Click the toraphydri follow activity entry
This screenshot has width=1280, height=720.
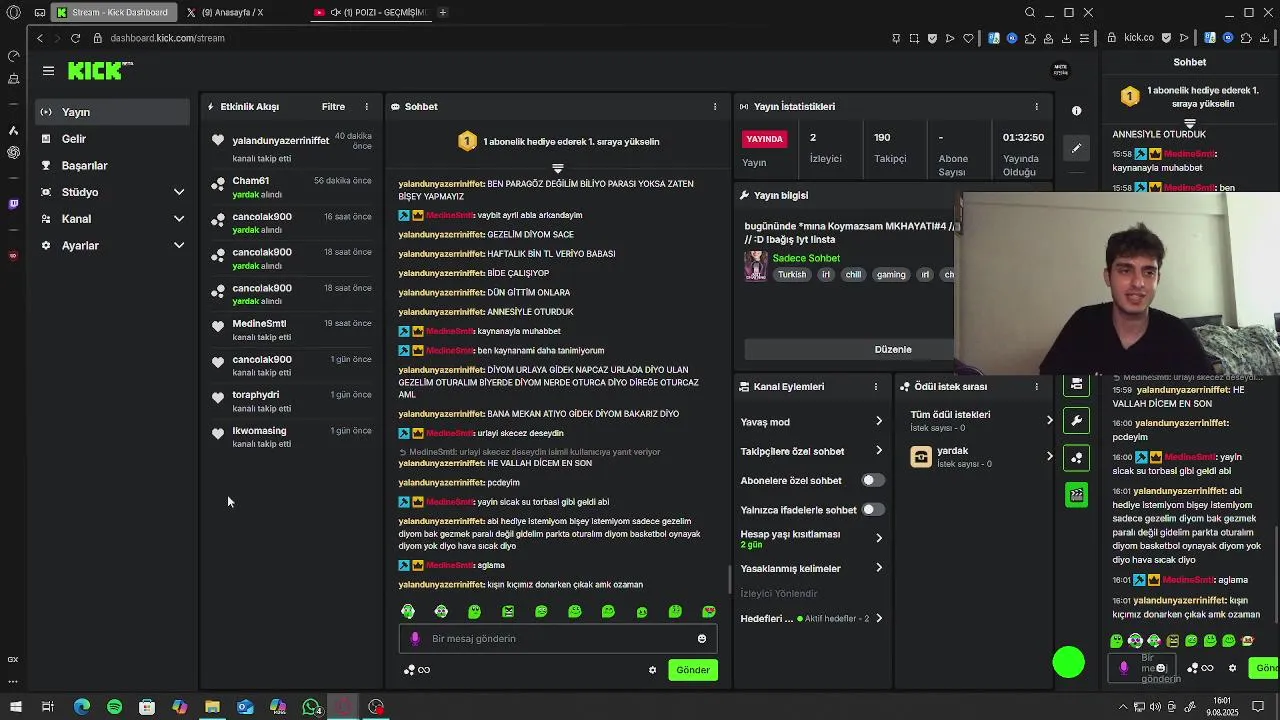(291, 401)
